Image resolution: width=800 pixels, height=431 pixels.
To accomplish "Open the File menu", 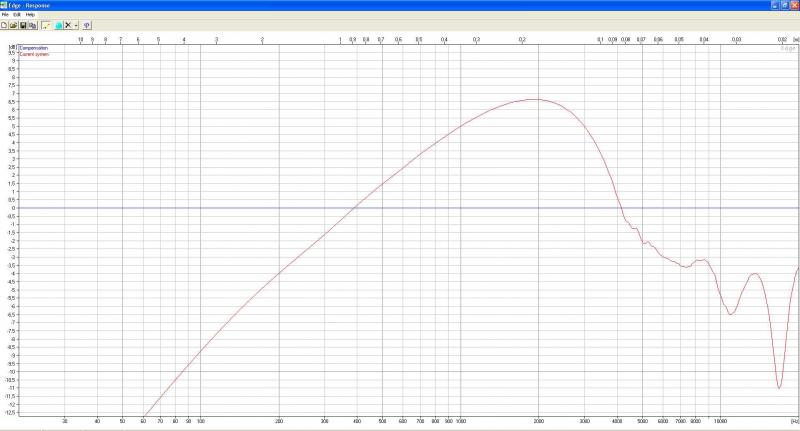I will 5,15.
